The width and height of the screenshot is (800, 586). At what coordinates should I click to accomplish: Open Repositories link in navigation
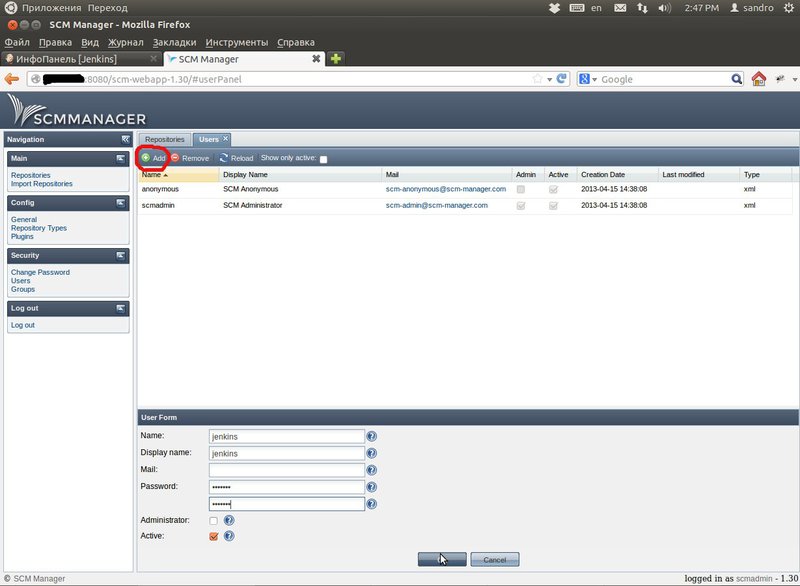click(31, 175)
